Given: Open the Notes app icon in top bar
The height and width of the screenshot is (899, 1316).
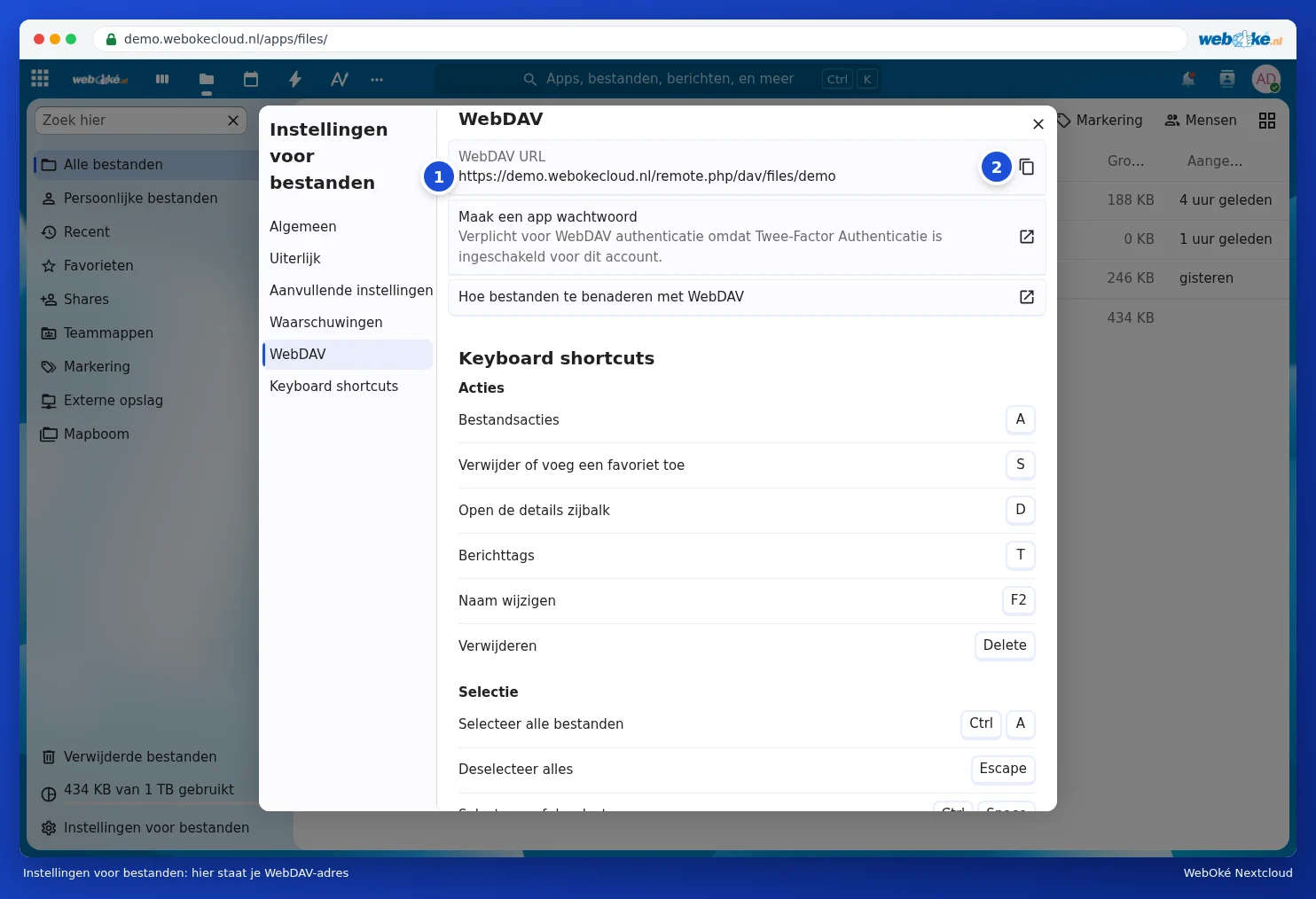Looking at the screenshot, I should (x=340, y=79).
